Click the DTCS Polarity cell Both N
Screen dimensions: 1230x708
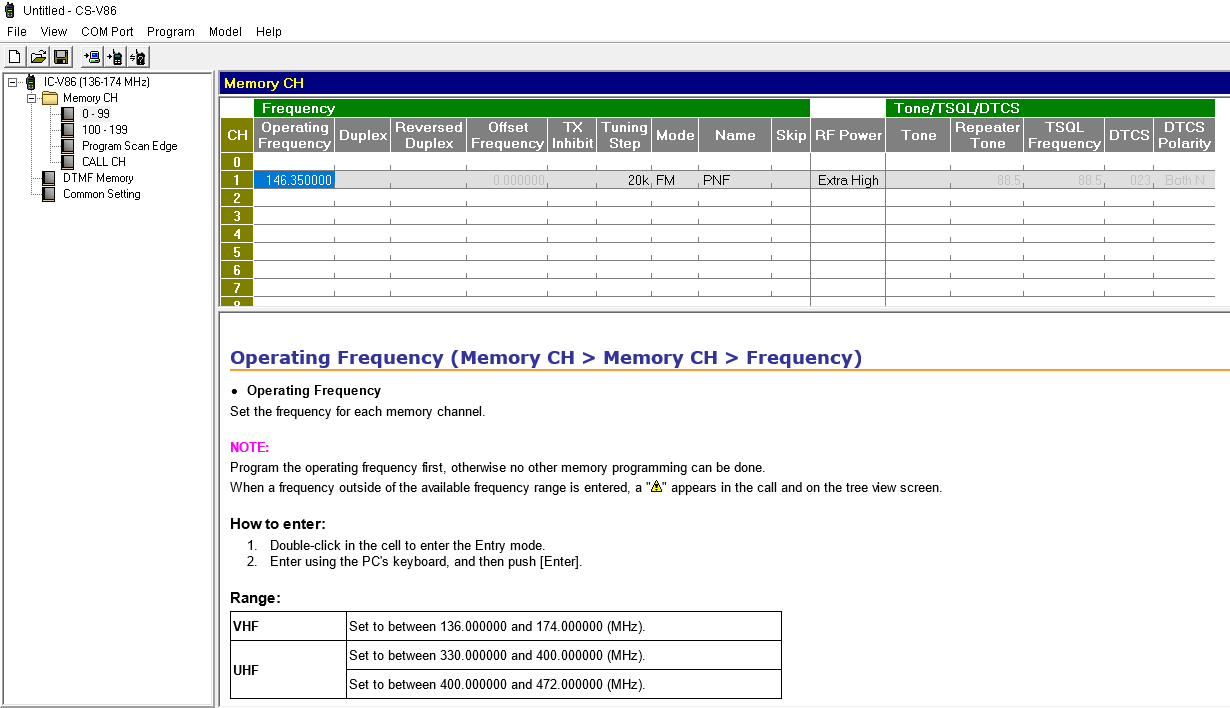(x=1184, y=180)
